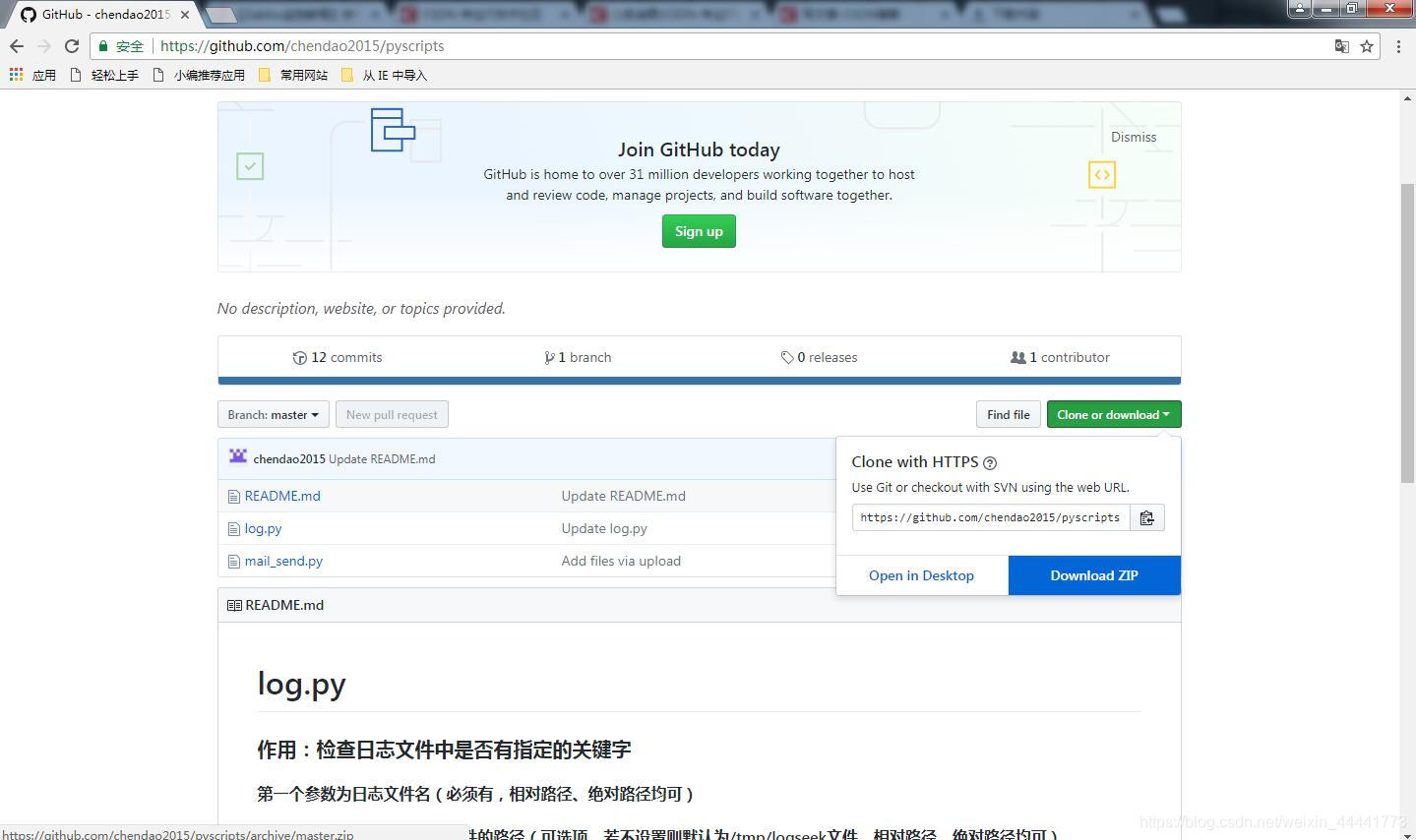Click the page vertical scrollbar thumb

tap(1407, 333)
